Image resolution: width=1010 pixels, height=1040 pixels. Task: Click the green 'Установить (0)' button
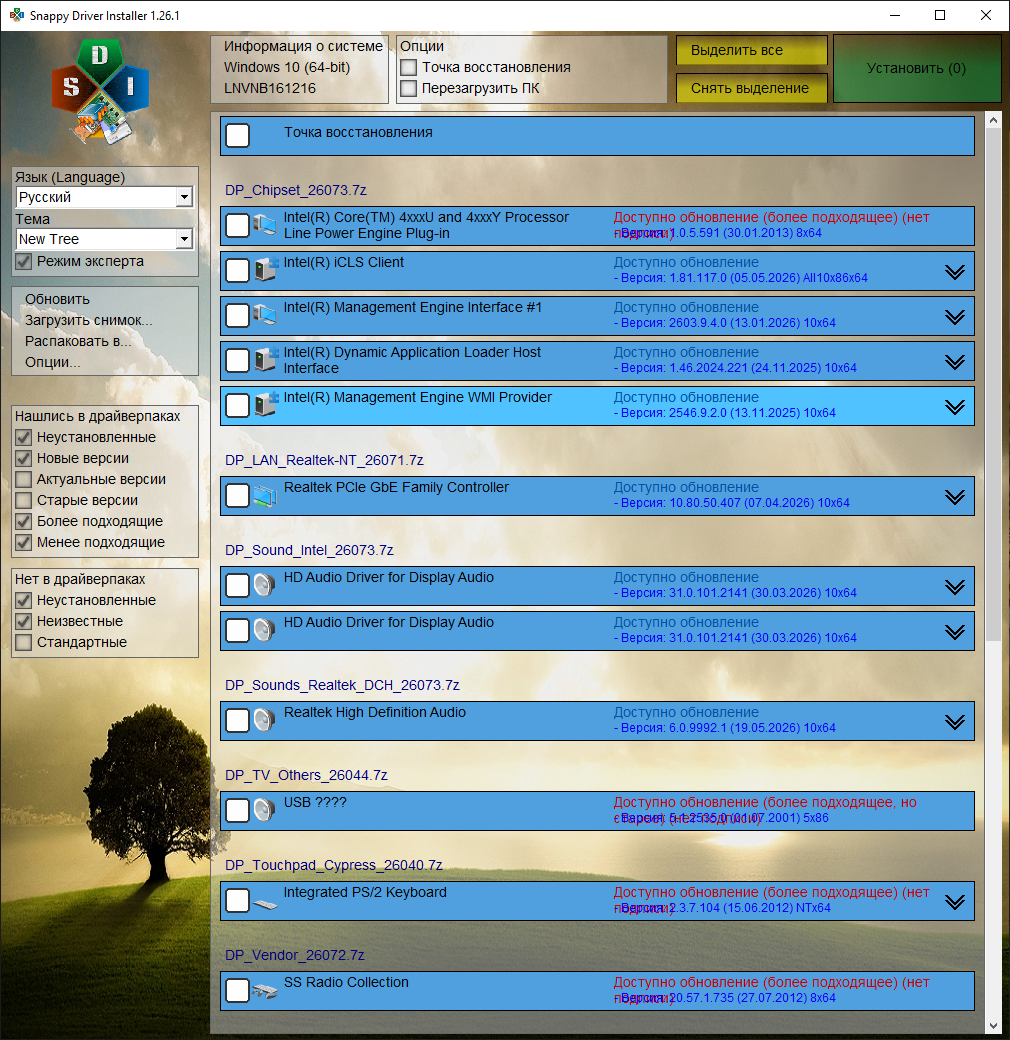916,68
